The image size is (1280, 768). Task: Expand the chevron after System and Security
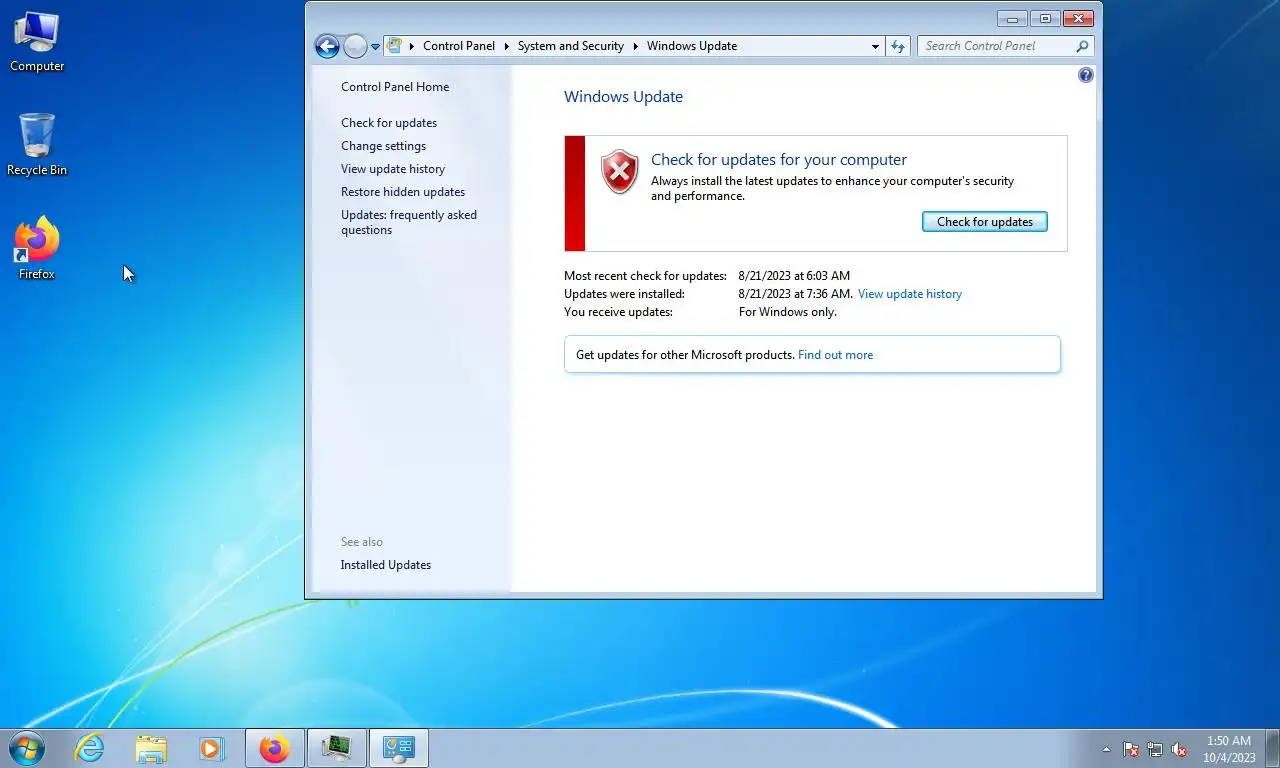click(x=635, y=46)
